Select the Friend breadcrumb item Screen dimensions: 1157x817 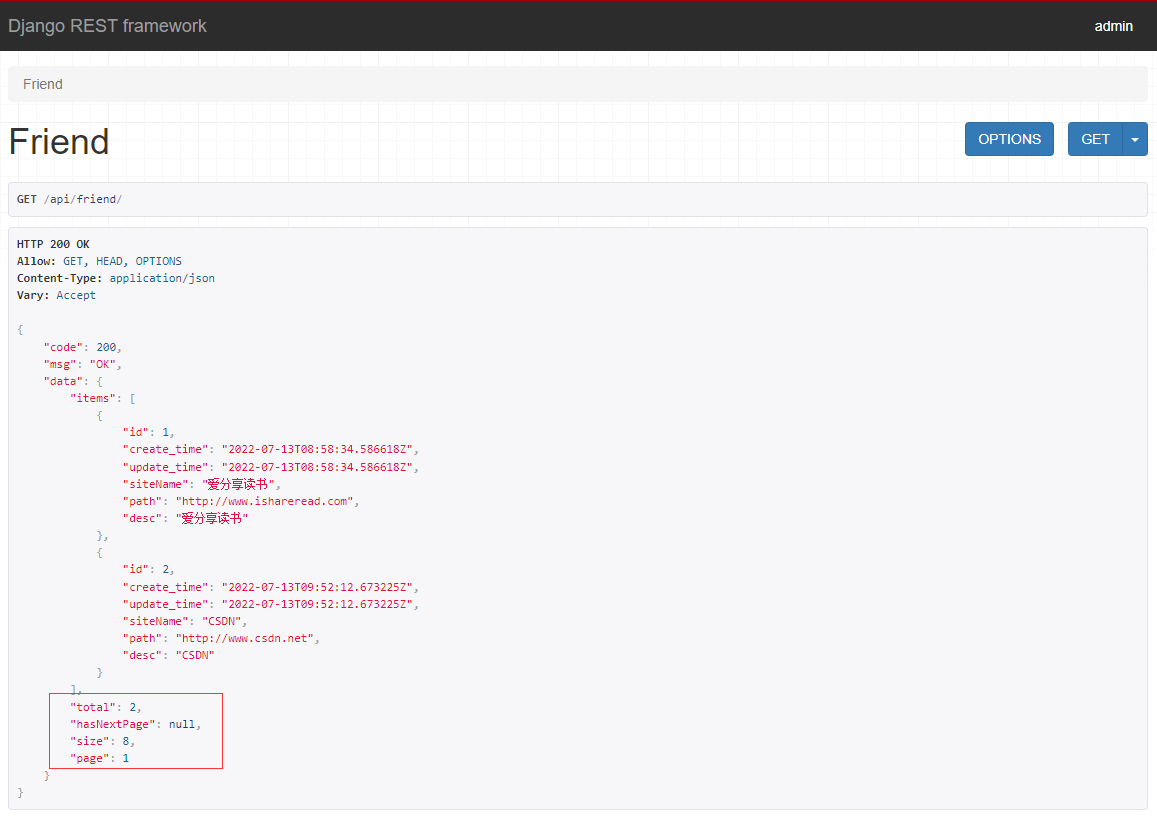click(43, 84)
